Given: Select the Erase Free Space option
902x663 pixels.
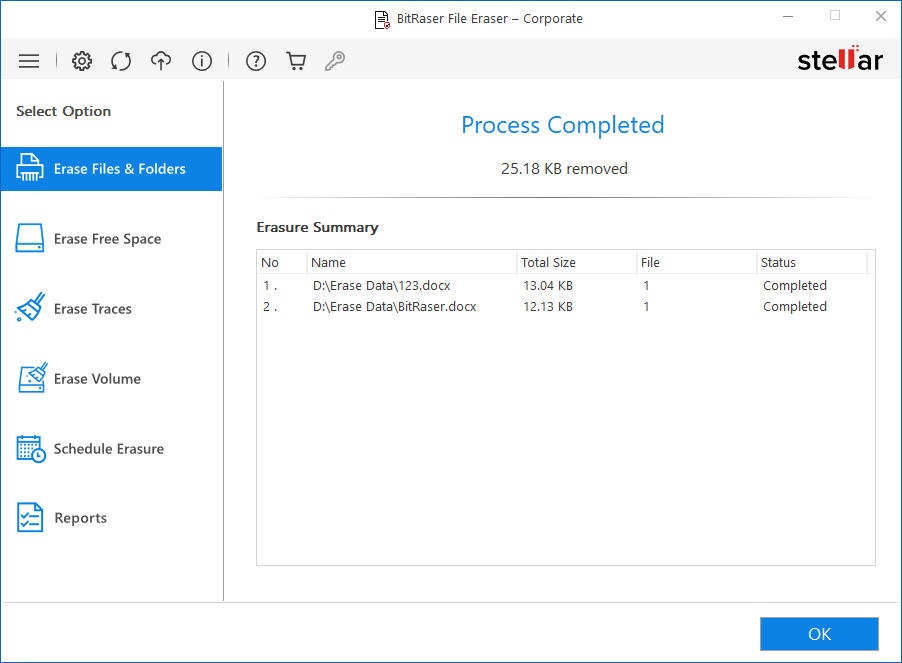Looking at the screenshot, I should 112,239.
